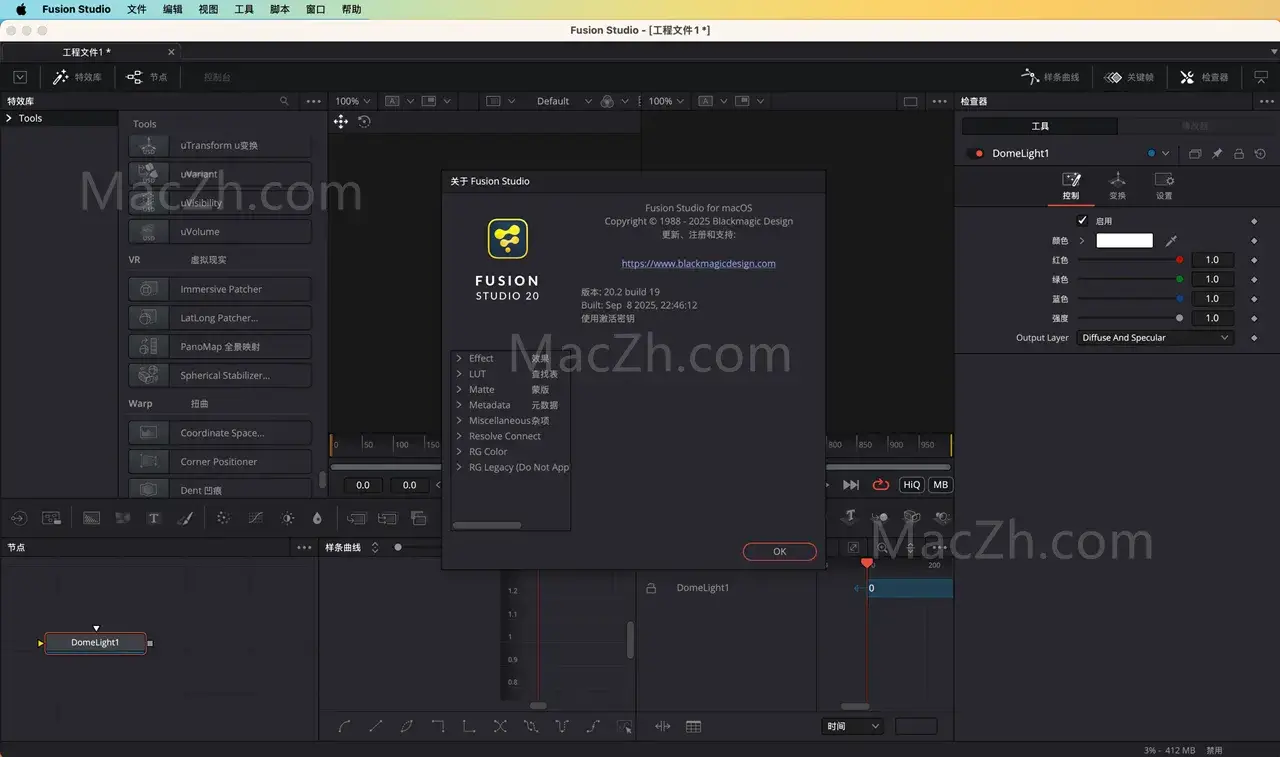
Task: Toggle the 特效库 effects library panel
Action: [77, 77]
